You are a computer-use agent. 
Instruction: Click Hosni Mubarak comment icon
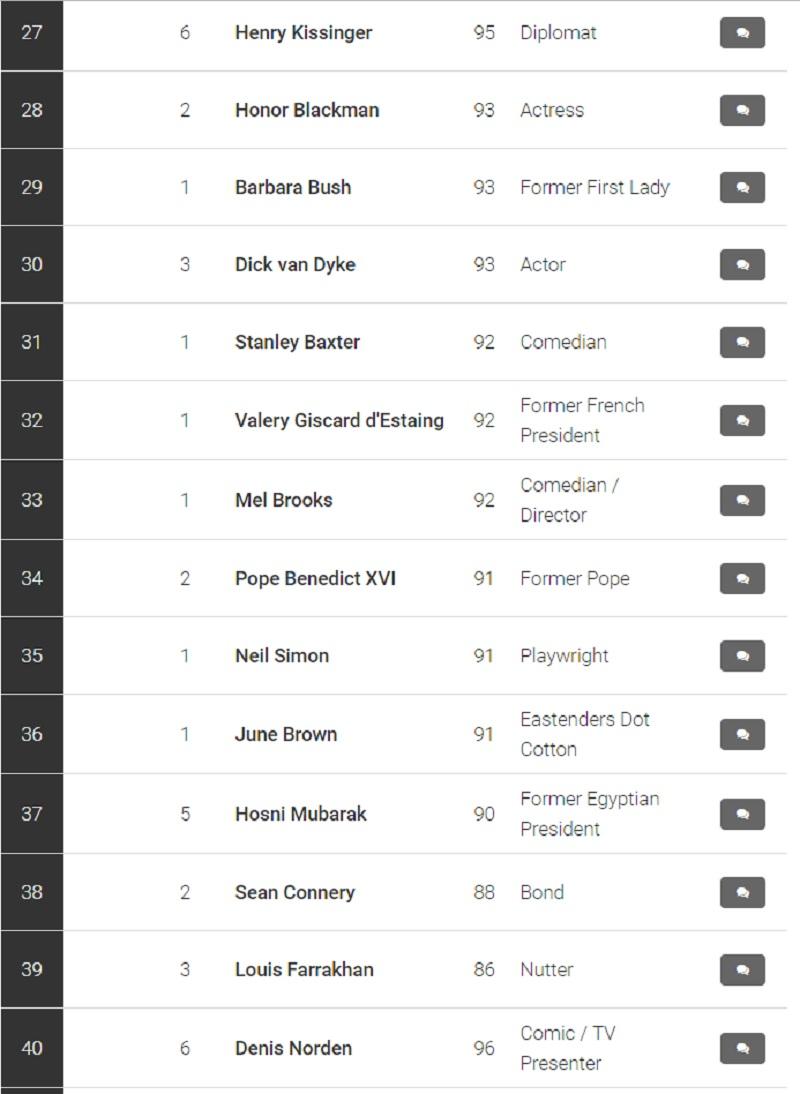coord(742,814)
